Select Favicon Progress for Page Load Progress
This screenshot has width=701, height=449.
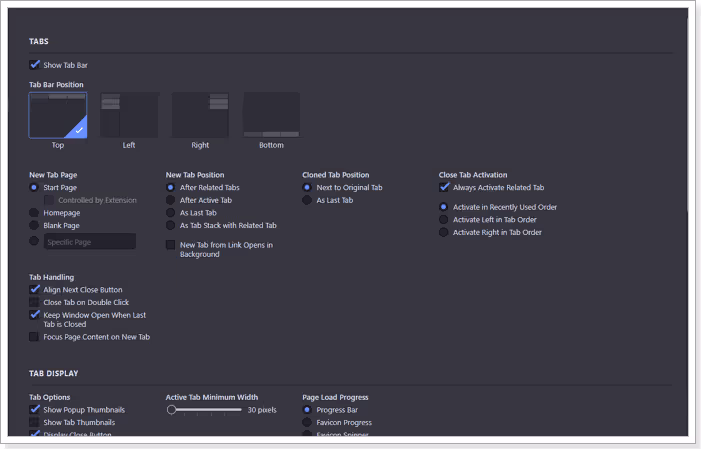(307, 422)
